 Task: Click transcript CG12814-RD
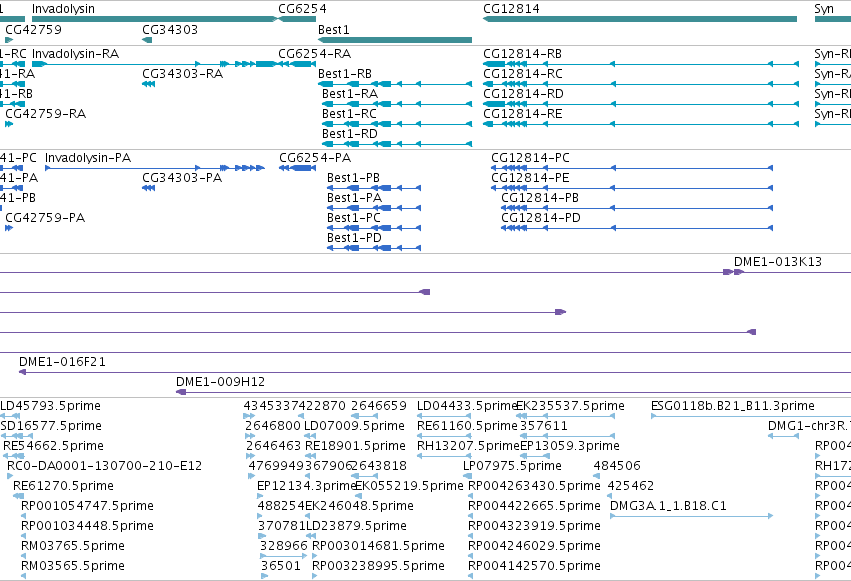(641, 104)
